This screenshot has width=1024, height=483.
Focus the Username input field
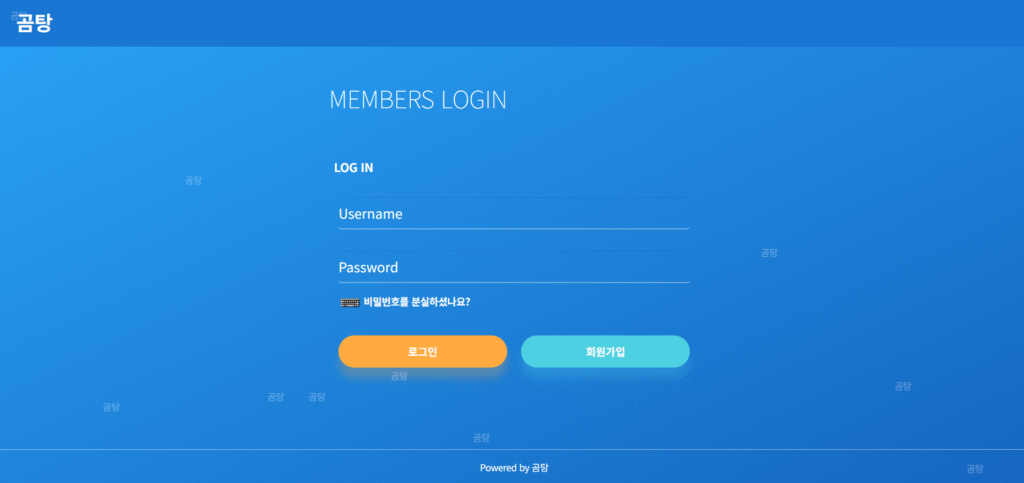(x=513, y=214)
